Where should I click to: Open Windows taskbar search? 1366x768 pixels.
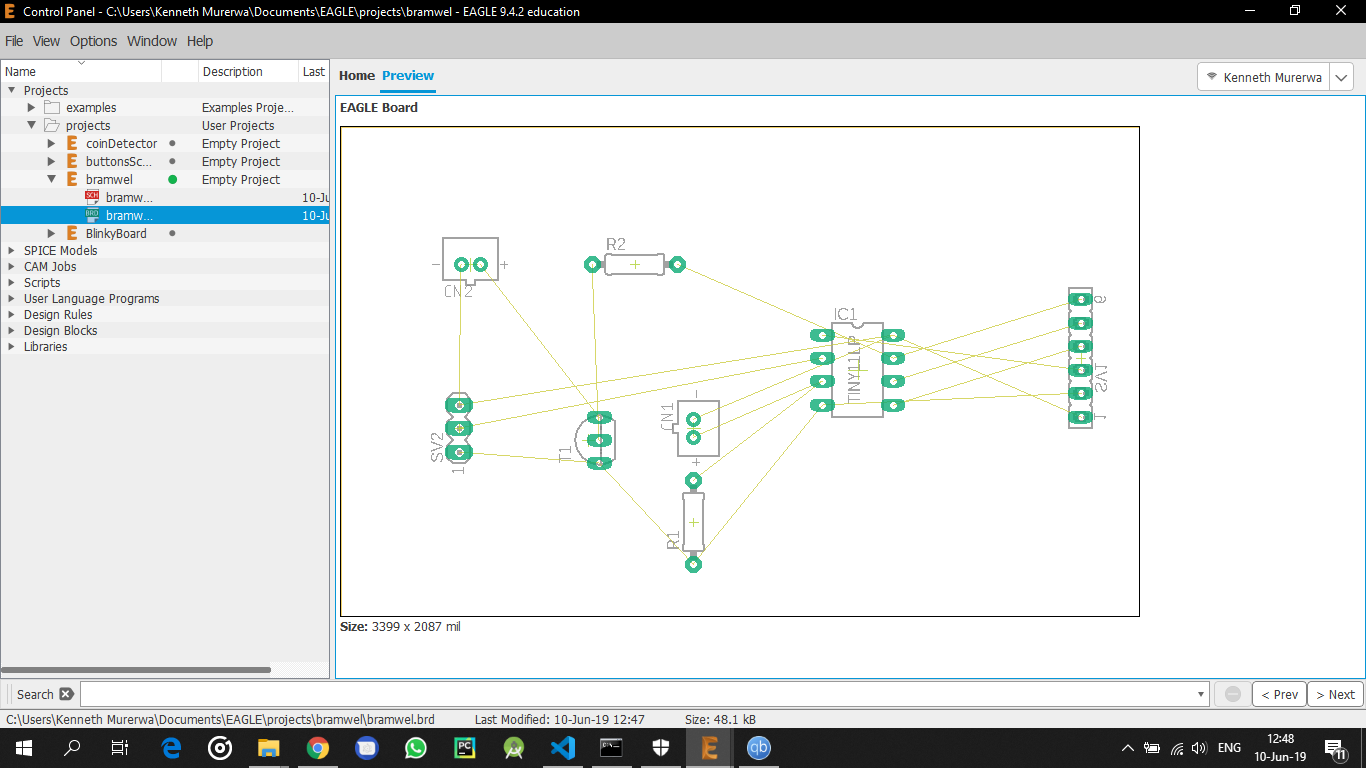click(72, 747)
